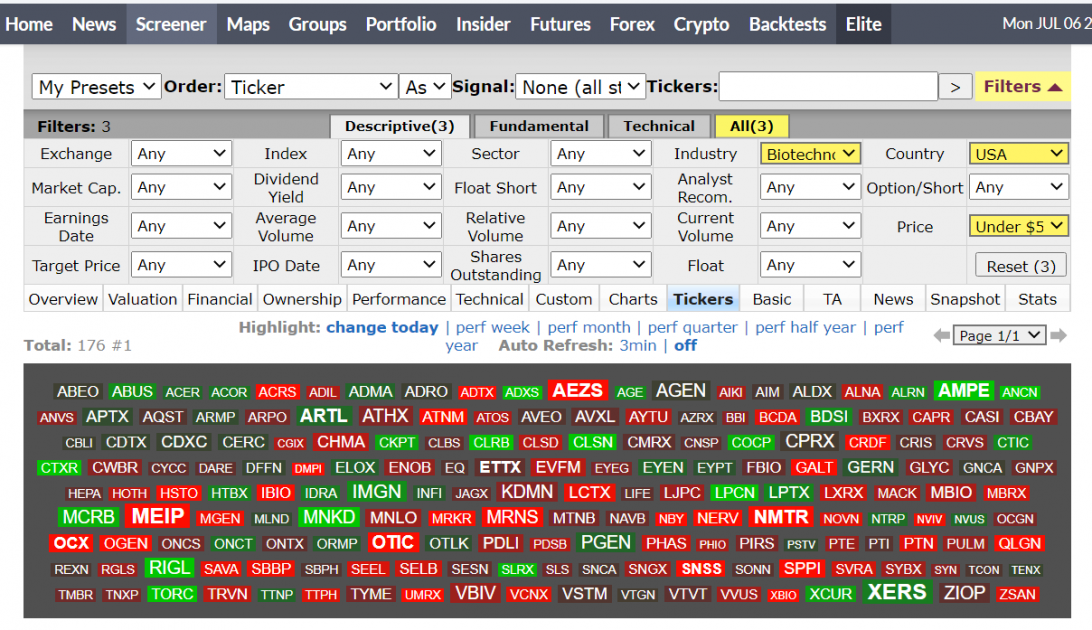Open the ABEO ticker
This screenshot has height=630, width=1092.
point(77,392)
